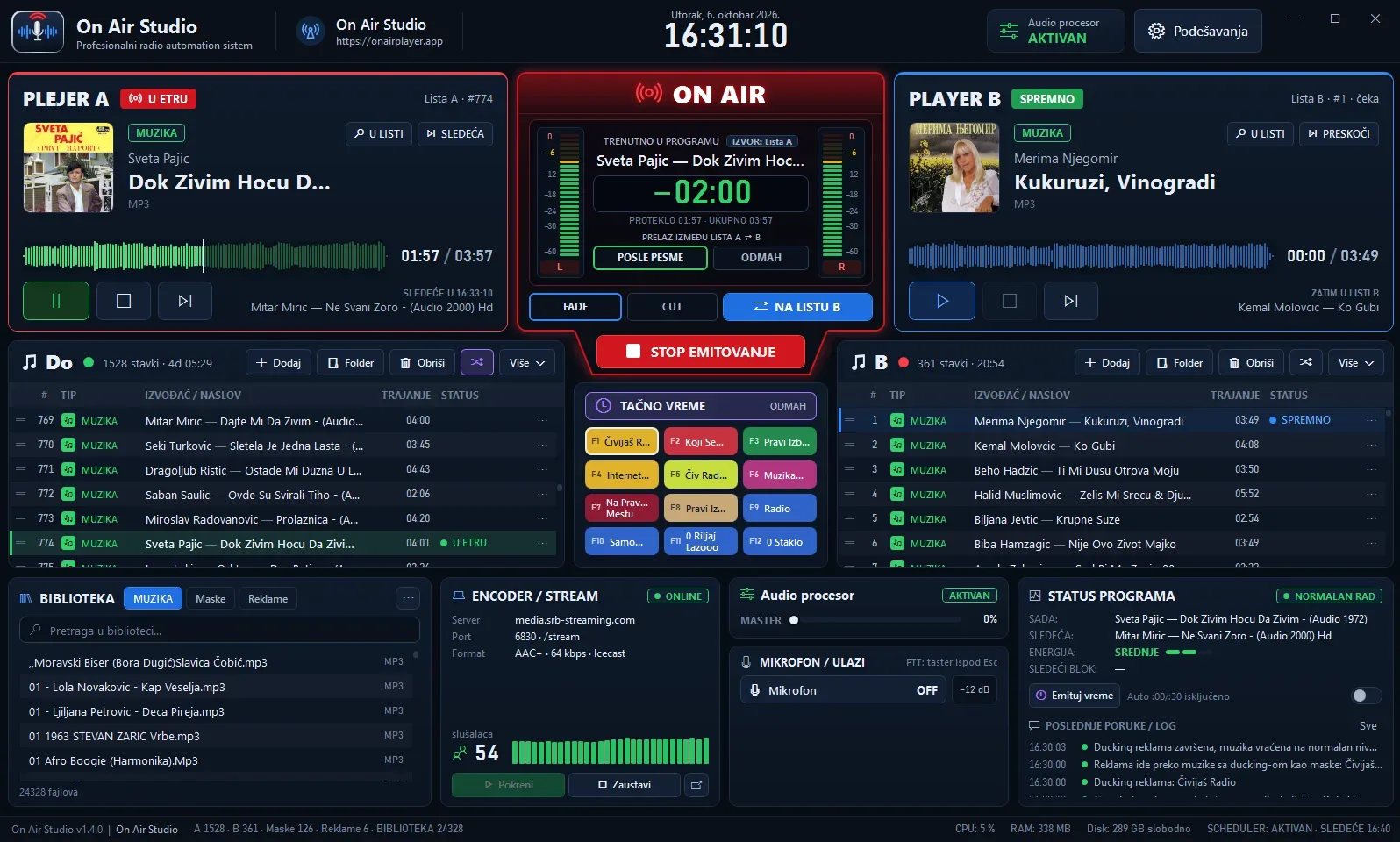Open Biblioteka more options menu
Screen dimensions: 1400x842
408,598
